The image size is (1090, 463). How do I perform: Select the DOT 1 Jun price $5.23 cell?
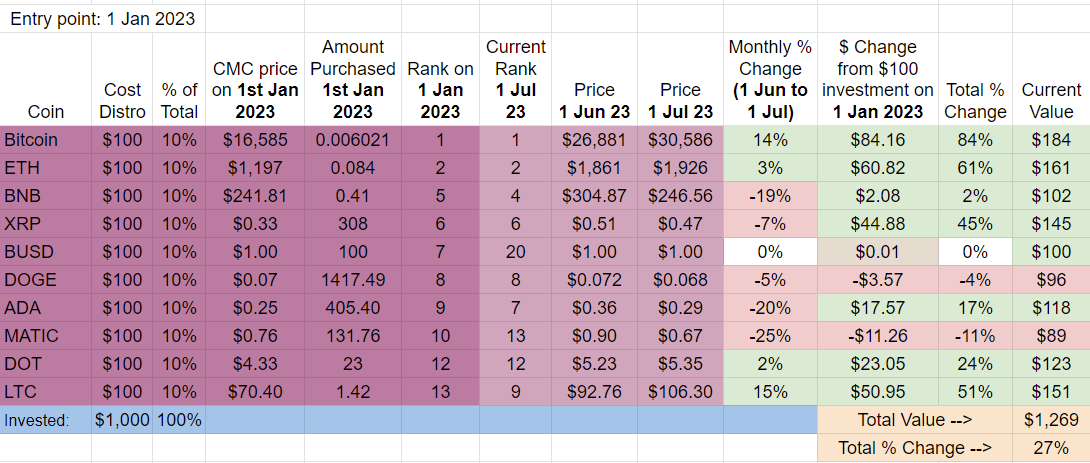tap(594, 364)
